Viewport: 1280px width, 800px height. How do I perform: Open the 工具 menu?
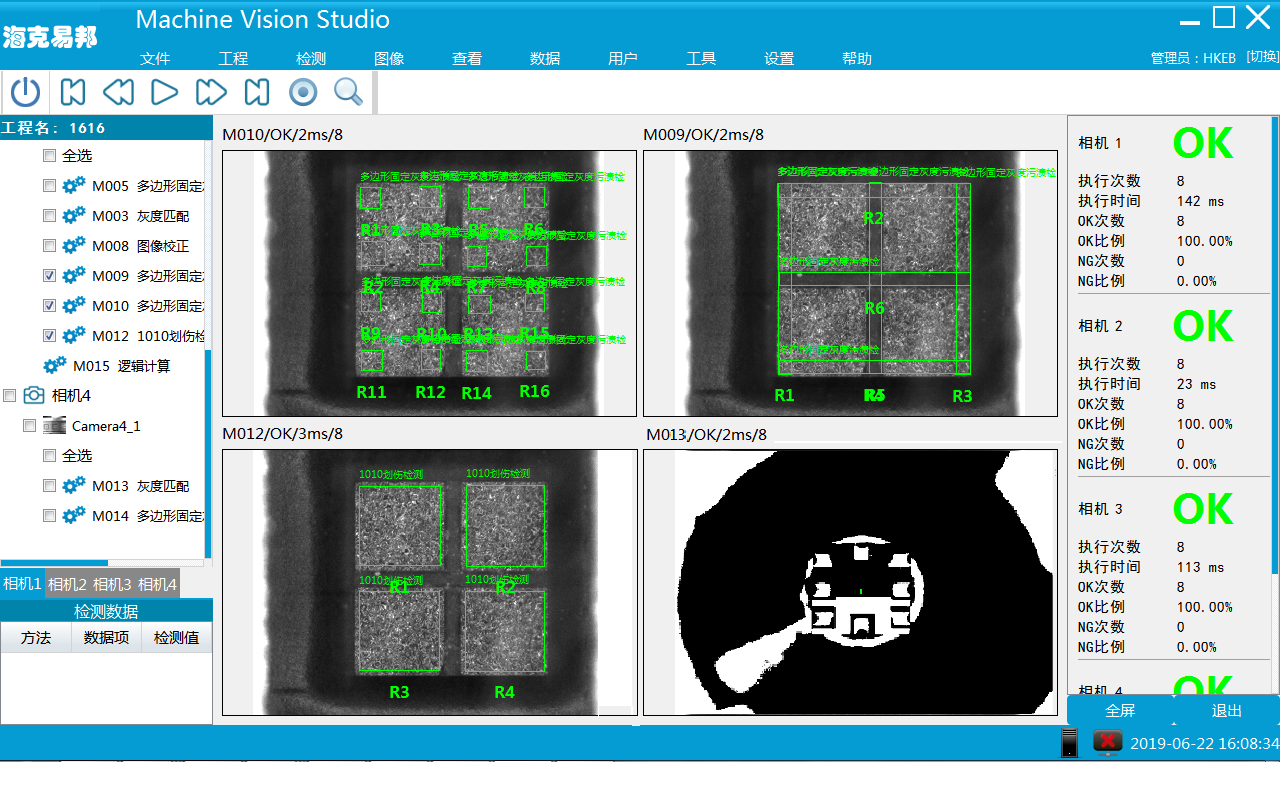click(x=701, y=59)
